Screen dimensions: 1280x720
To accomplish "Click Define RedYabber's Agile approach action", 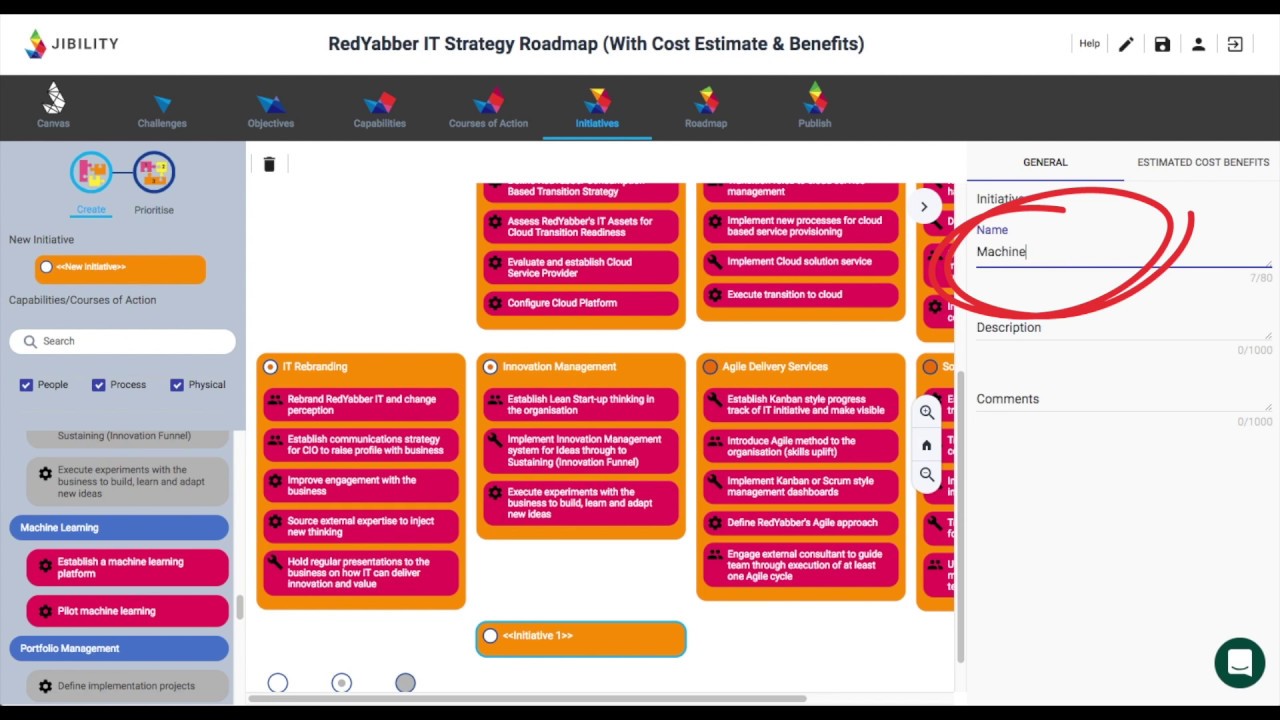I will click(x=801, y=523).
